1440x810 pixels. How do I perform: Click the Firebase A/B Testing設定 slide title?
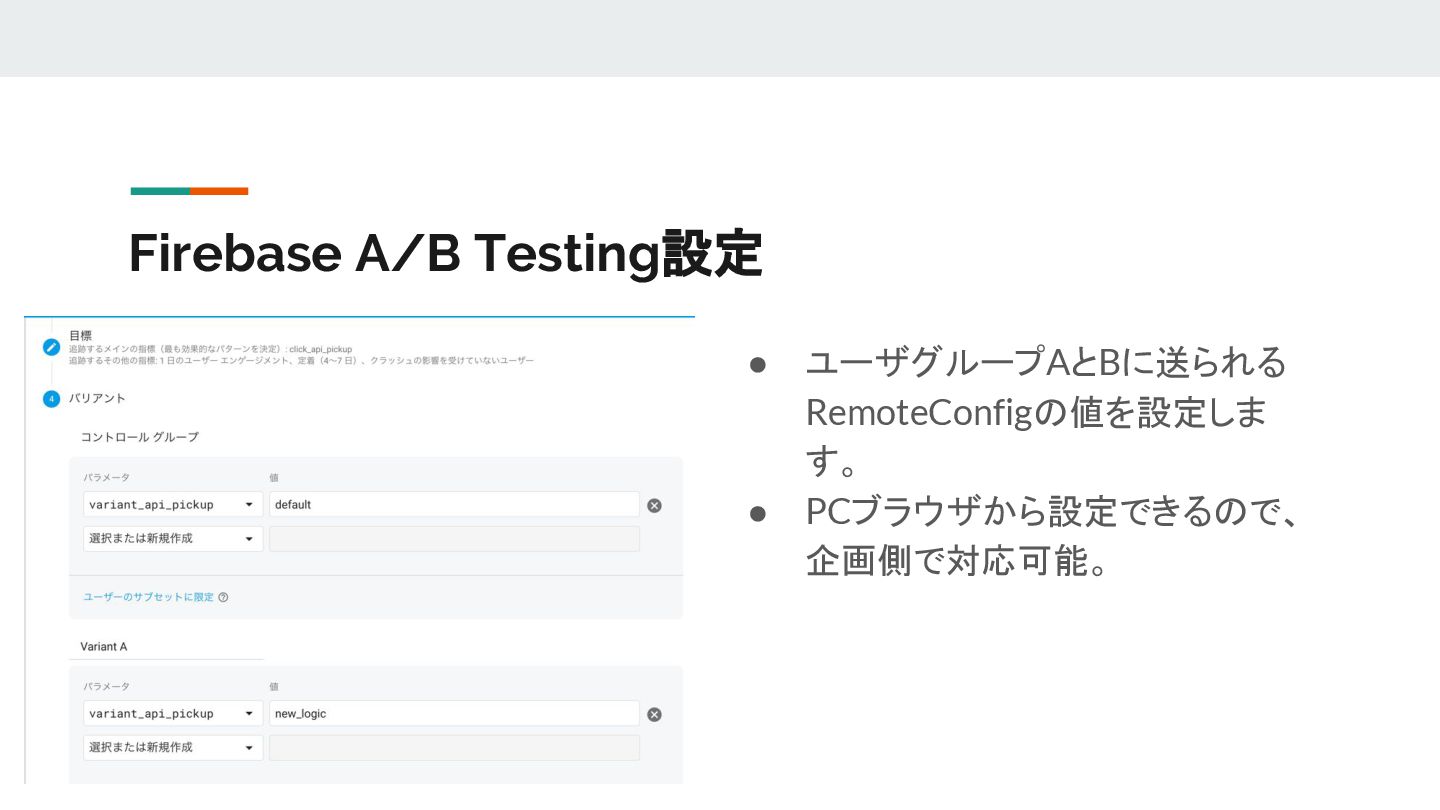click(x=445, y=253)
